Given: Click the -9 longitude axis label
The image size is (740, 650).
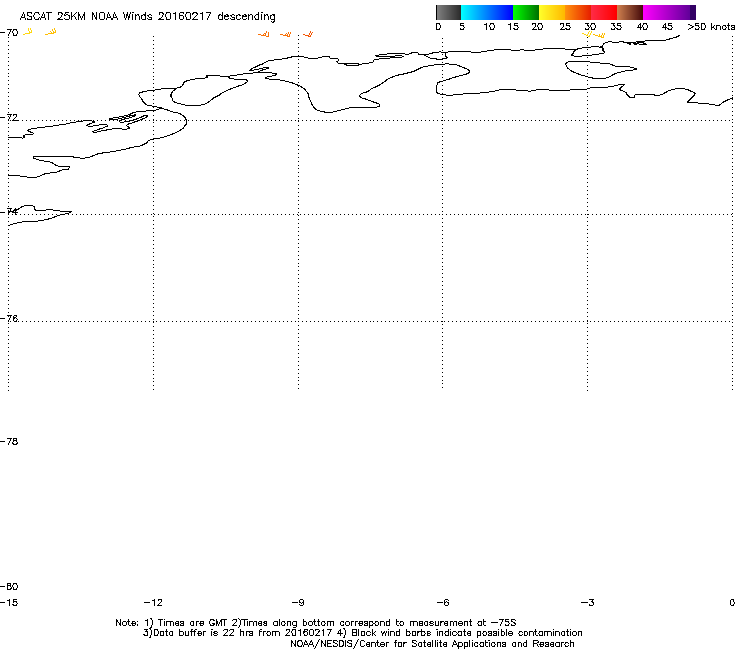Looking at the screenshot, I should (298, 602).
